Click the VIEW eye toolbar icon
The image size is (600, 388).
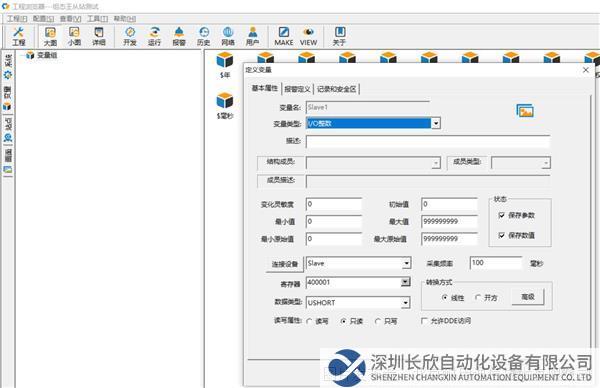tap(308, 37)
